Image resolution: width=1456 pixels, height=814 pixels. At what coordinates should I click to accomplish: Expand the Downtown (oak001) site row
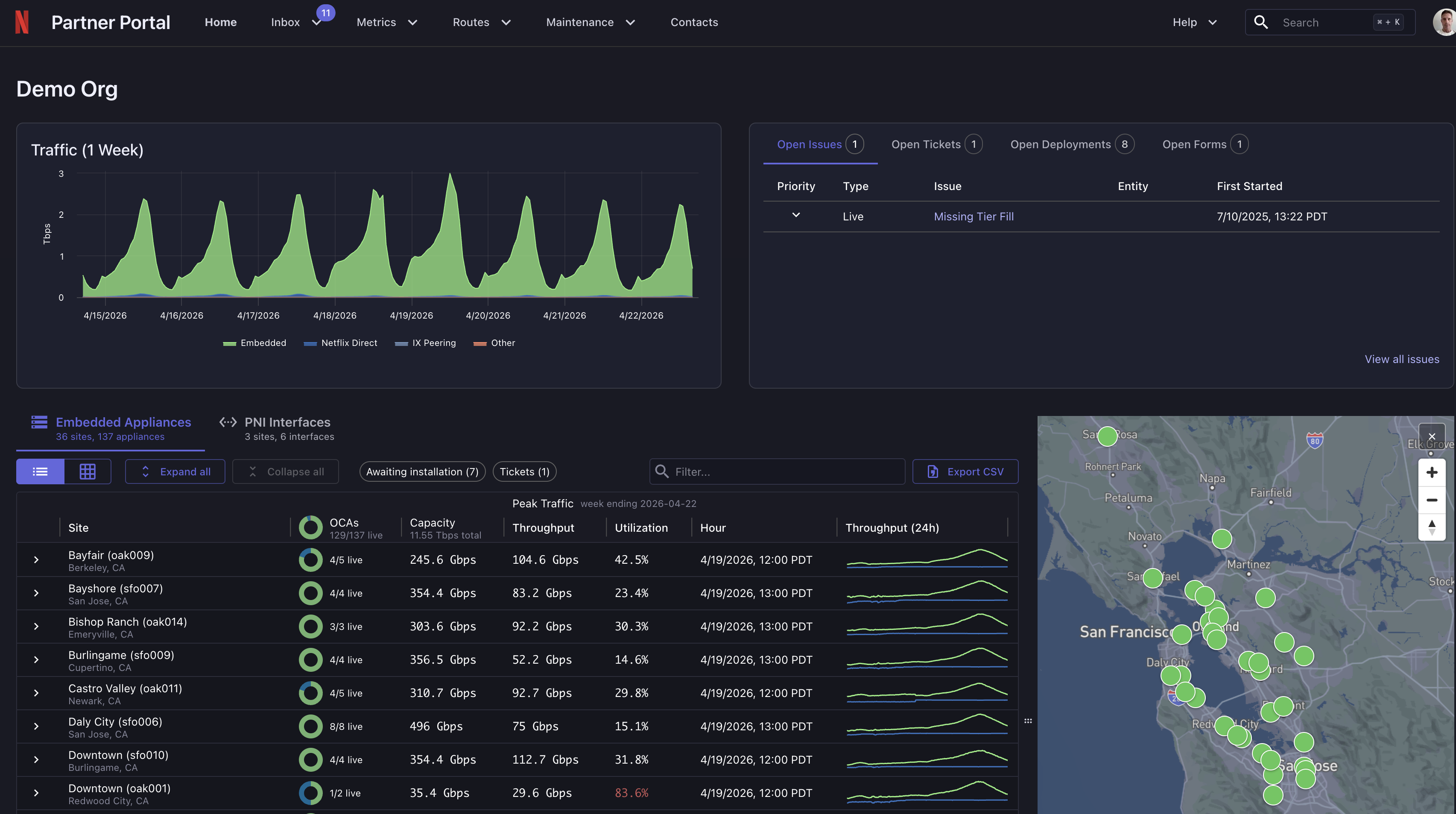[x=36, y=793]
